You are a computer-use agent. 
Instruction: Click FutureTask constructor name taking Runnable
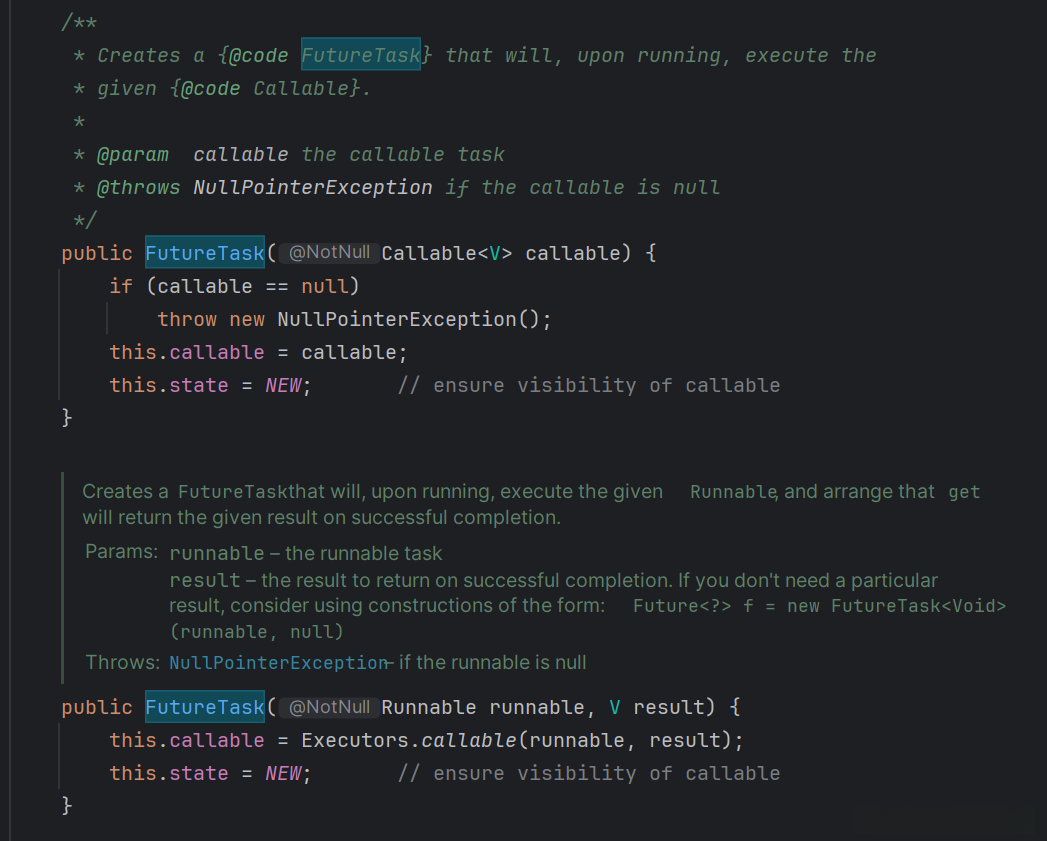205,707
